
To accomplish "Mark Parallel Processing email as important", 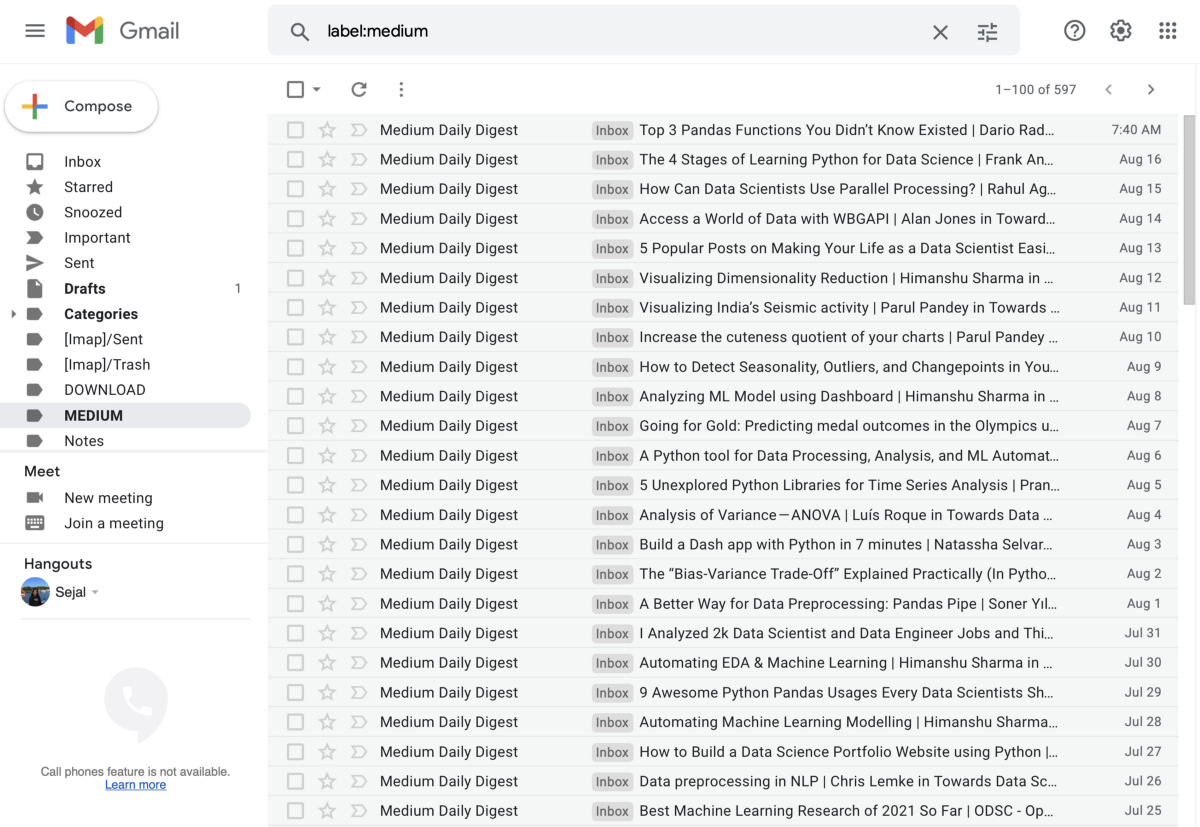I will [x=358, y=189].
